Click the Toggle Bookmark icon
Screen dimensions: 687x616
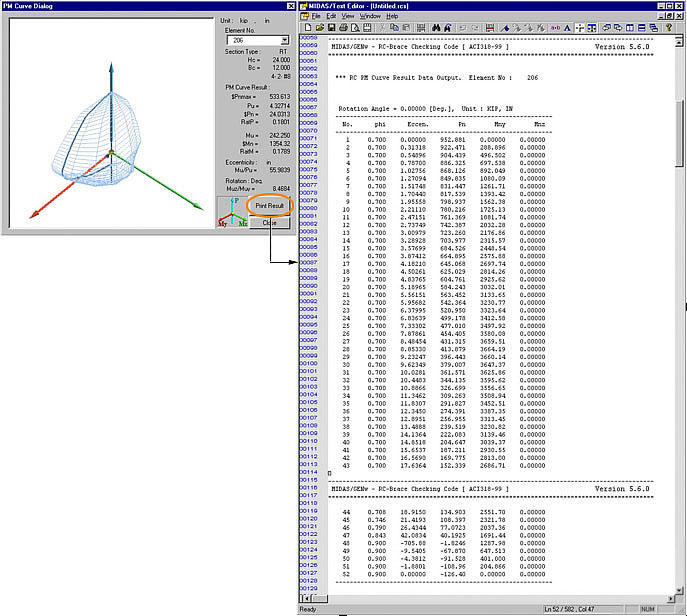coord(504,28)
